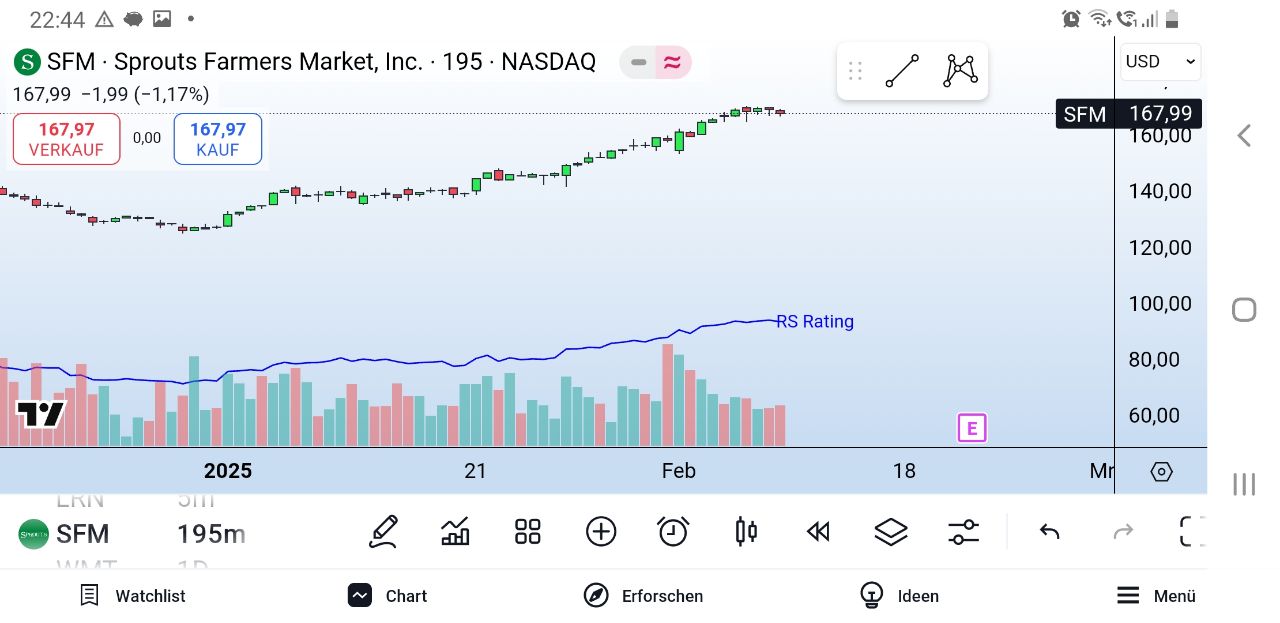Image resolution: width=1280 pixels, height=623 pixels.
Task: Create an alert with the alarm clock icon
Action: point(673,531)
